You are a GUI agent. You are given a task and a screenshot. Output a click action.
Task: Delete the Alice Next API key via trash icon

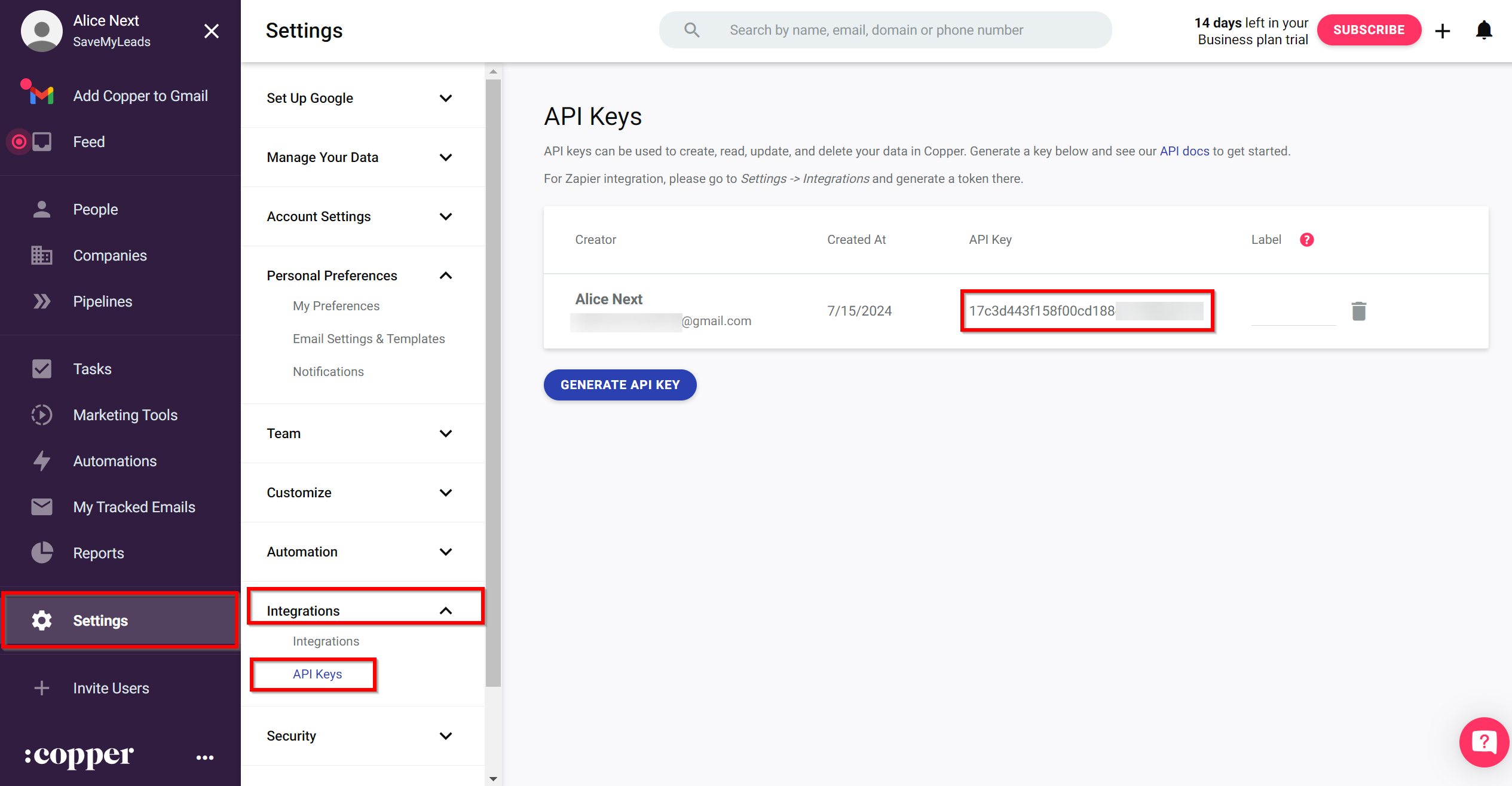point(1359,311)
